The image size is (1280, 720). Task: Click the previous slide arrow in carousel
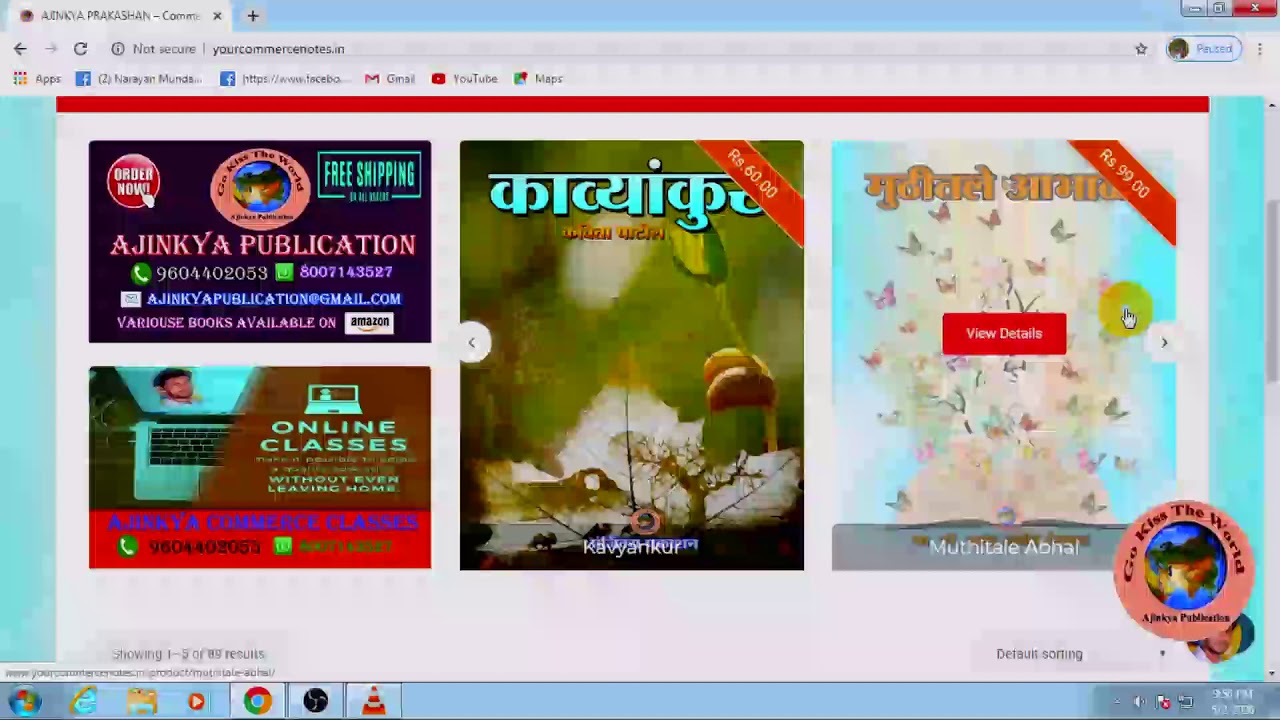[472, 342]
